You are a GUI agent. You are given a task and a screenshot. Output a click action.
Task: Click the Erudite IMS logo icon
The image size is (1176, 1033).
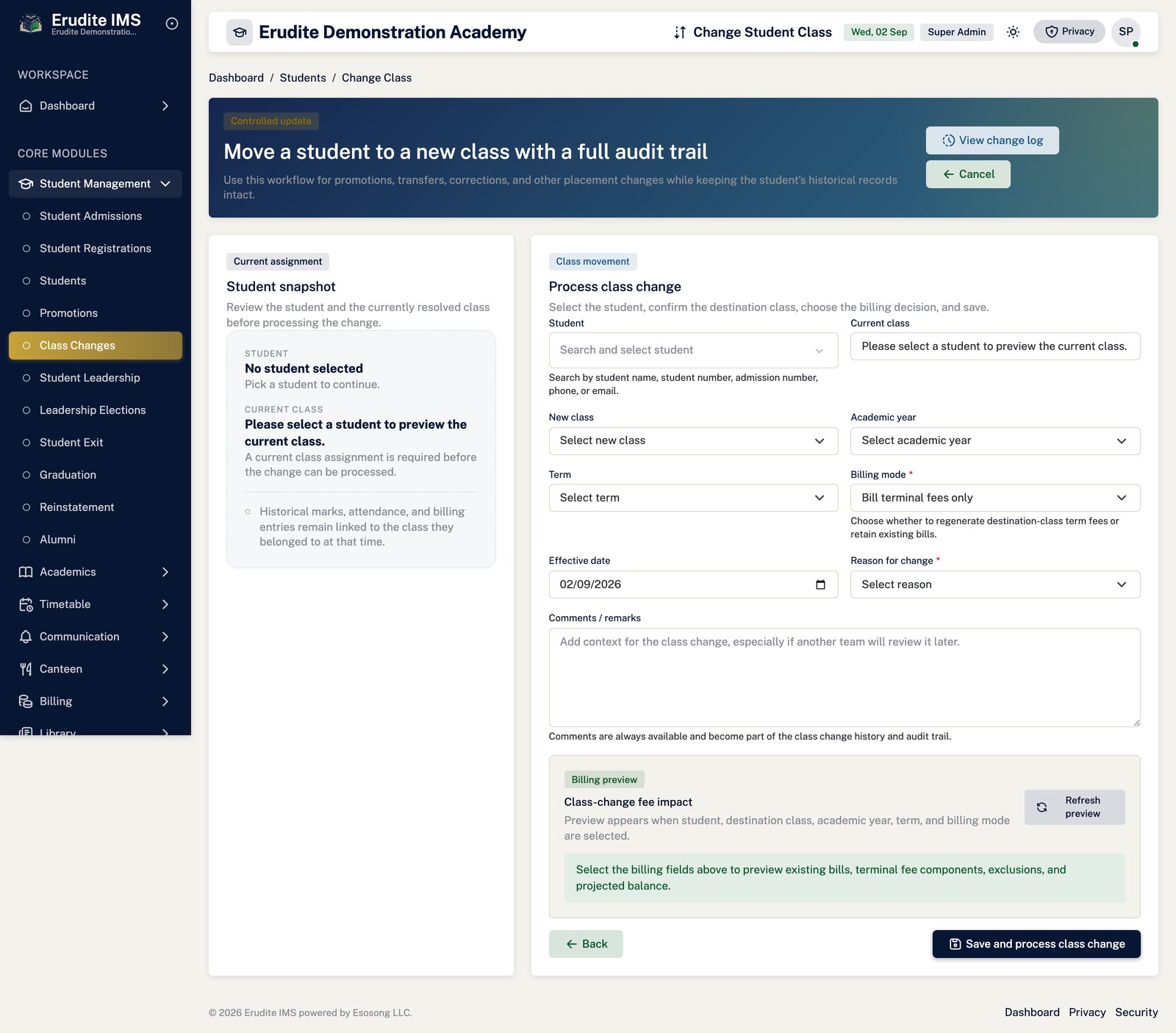coord(30,24)
